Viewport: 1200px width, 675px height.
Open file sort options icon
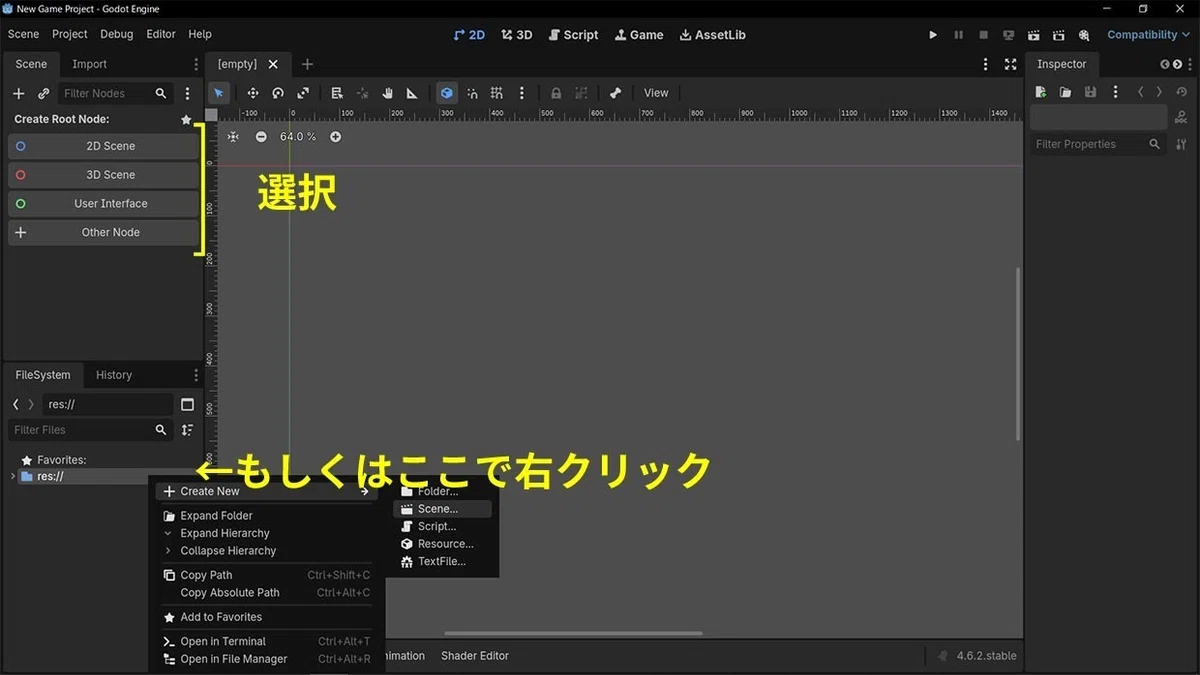tap(187, 430)
